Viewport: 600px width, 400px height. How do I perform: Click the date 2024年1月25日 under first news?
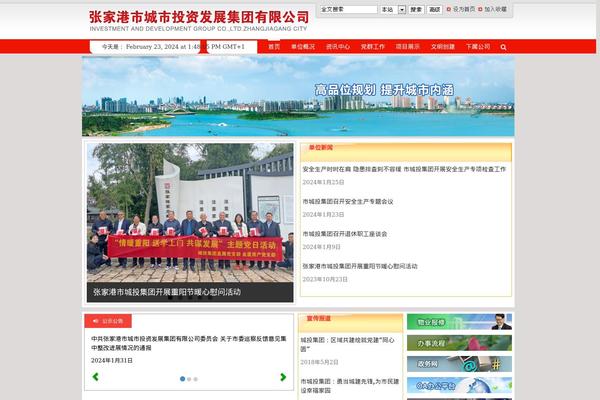point(323,182)
